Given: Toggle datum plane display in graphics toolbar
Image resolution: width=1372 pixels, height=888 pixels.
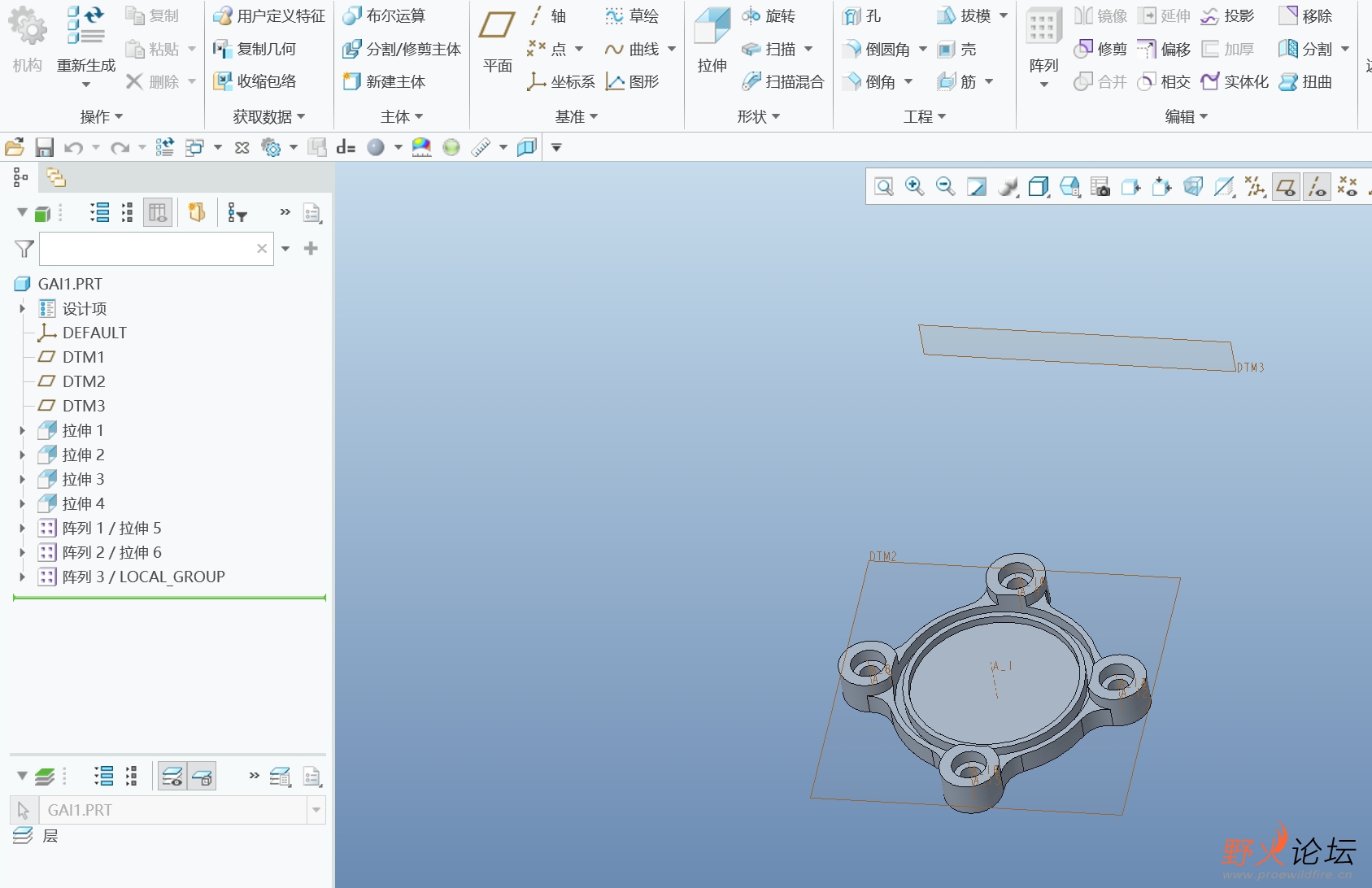Looking at the screenshot, I should (1286, 187).
